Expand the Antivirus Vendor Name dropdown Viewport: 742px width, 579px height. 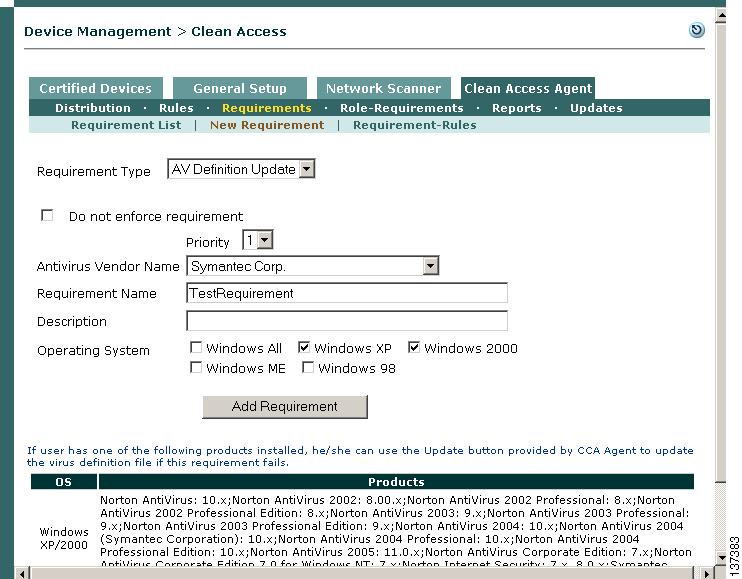click(312, 266)
